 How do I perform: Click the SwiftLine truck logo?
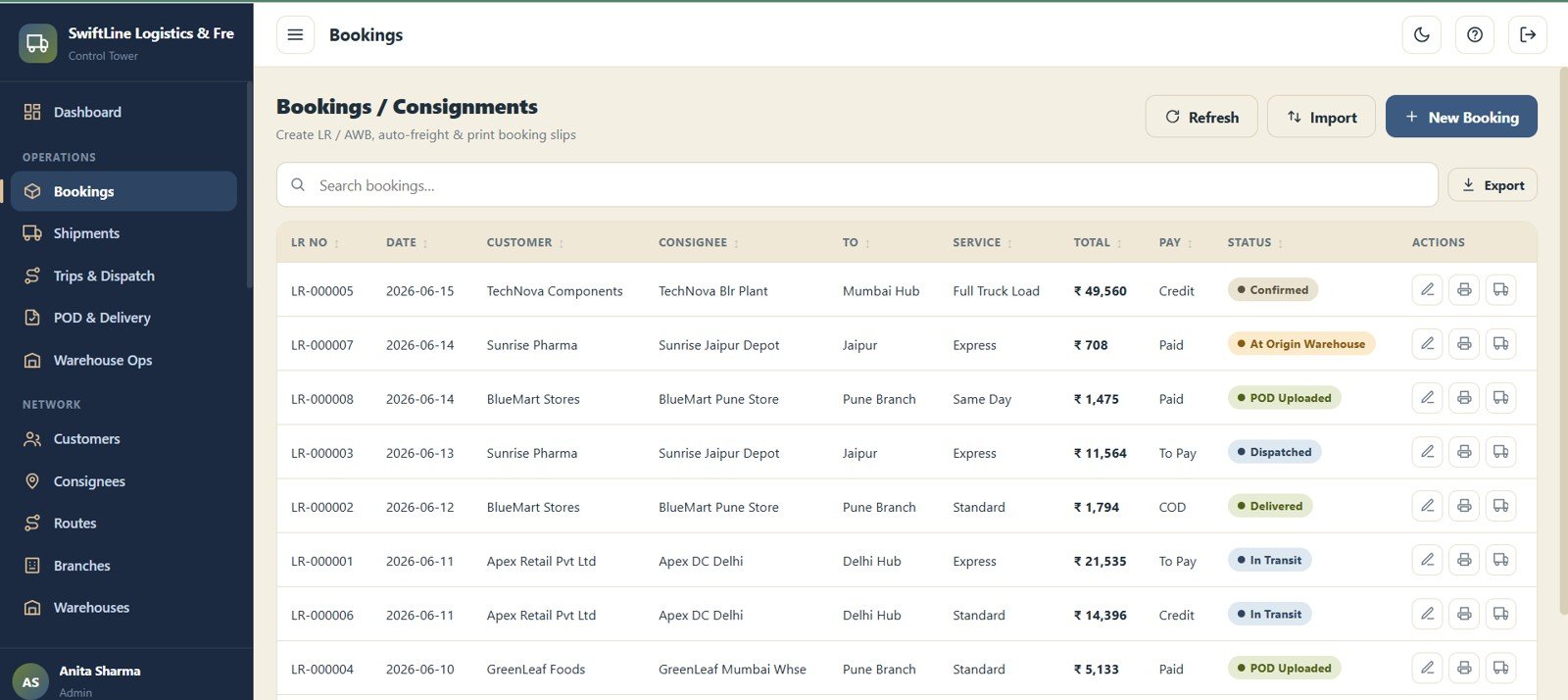(37, 43)
